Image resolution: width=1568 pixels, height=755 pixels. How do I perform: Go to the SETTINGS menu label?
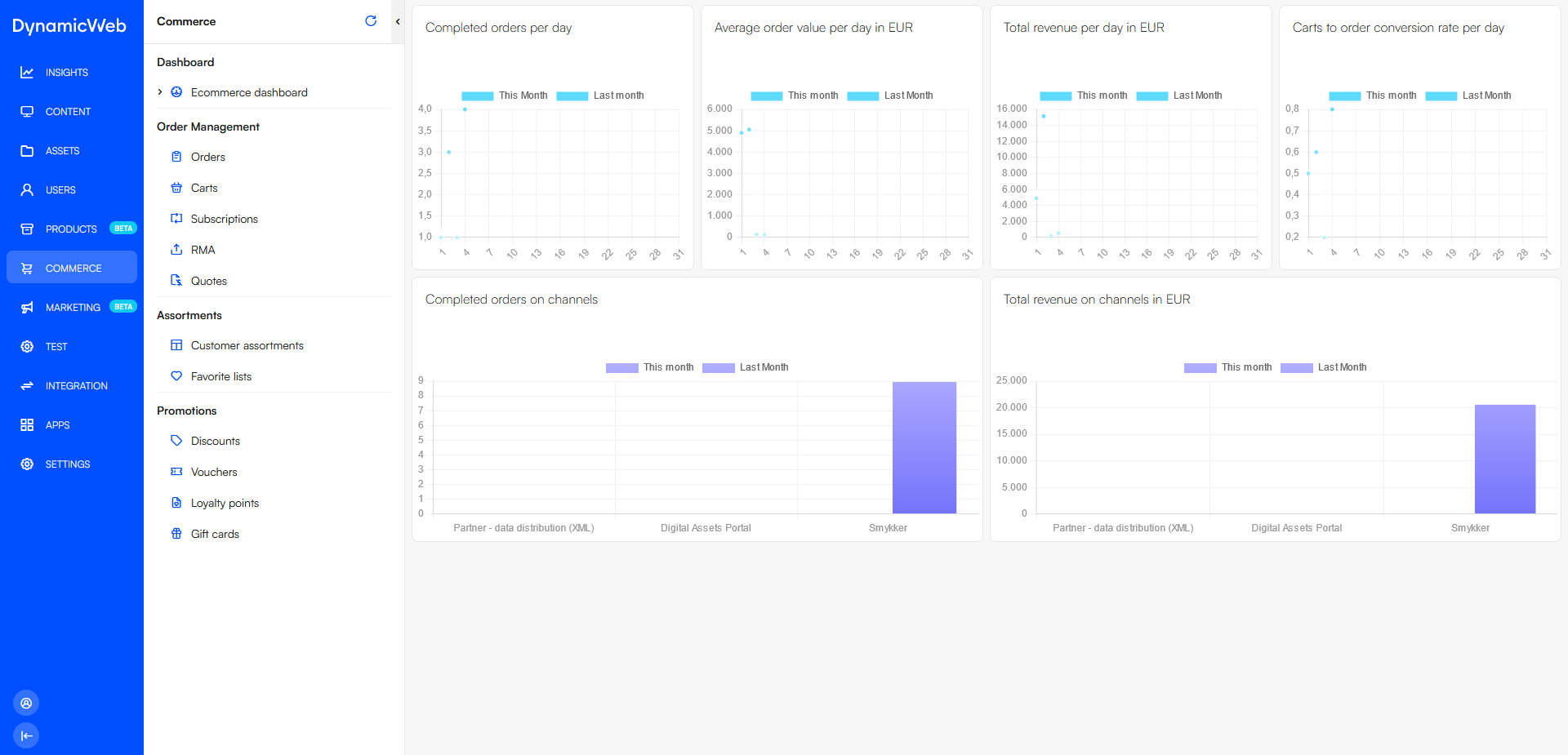pos(68,464)
